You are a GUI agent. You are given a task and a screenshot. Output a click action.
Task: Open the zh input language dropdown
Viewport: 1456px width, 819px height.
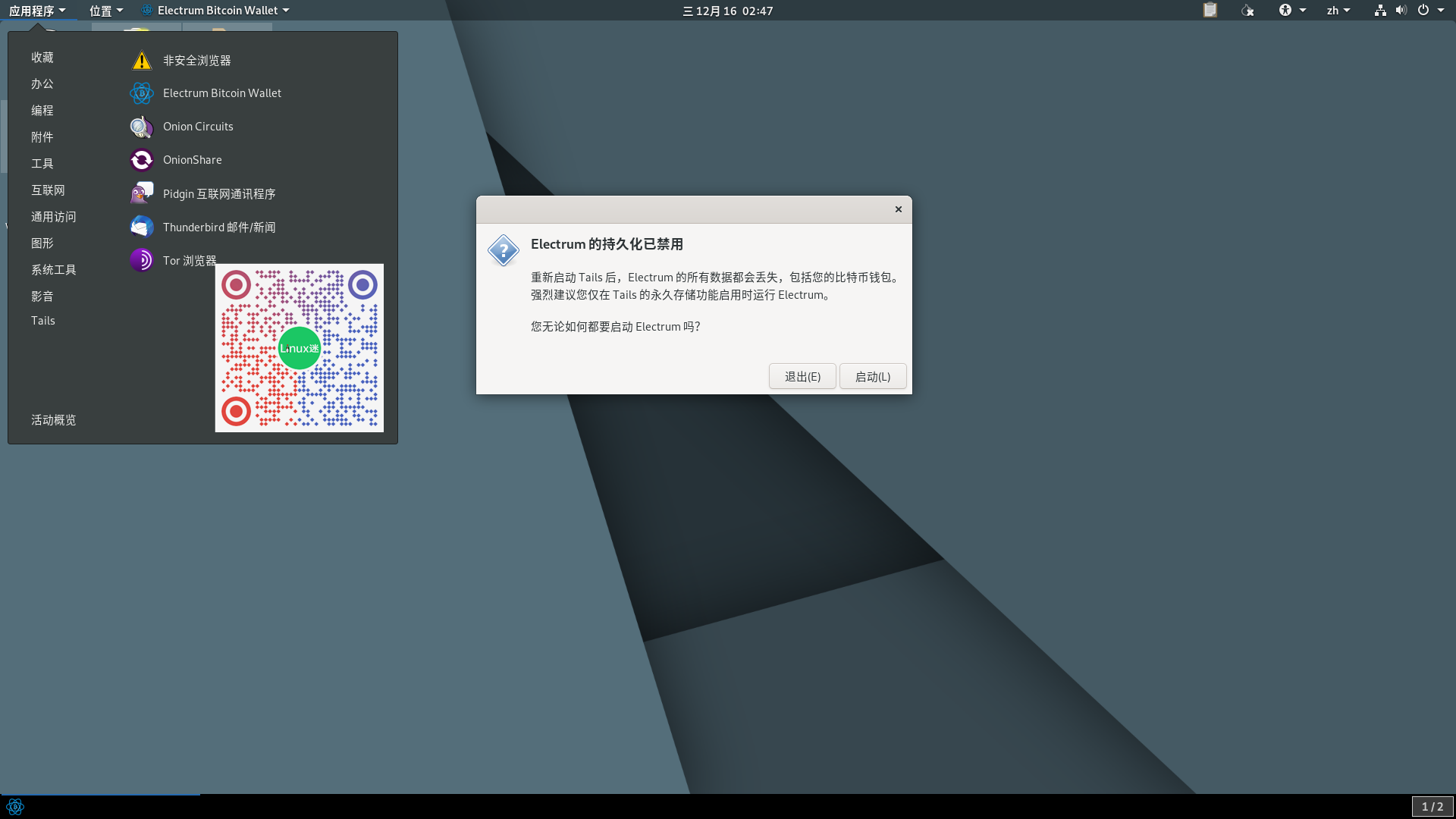1338,11
